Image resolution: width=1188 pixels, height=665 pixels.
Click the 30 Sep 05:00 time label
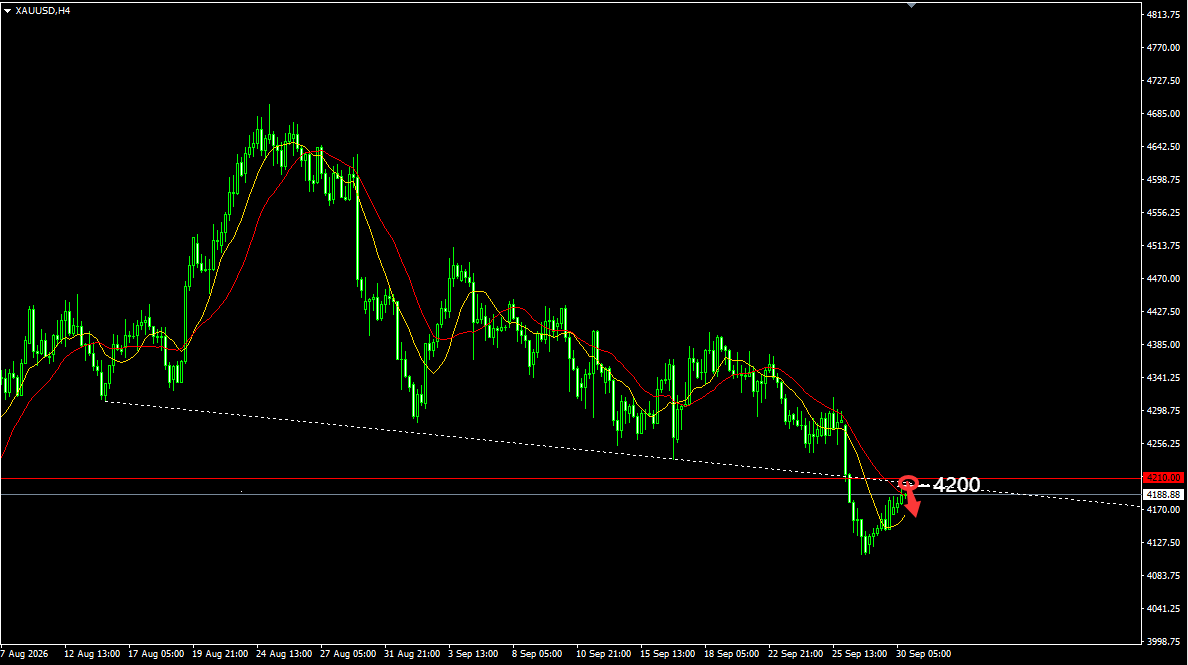924,654
